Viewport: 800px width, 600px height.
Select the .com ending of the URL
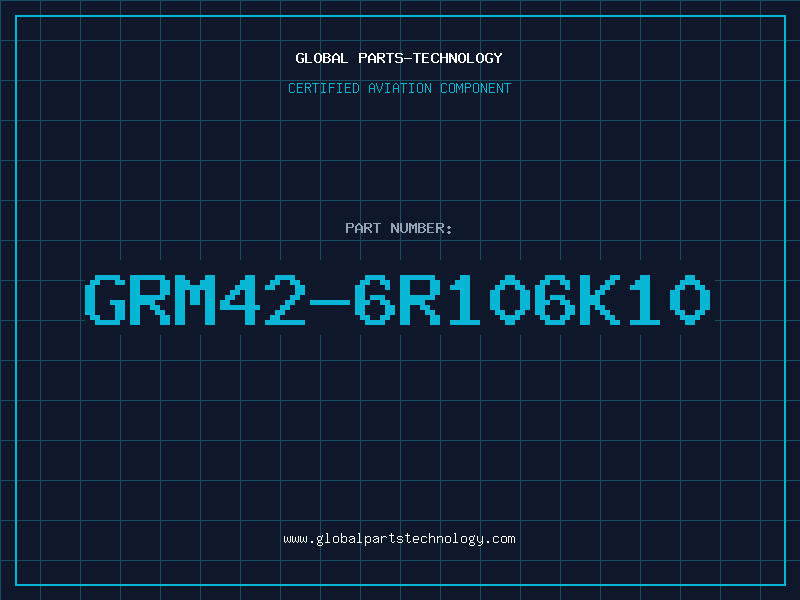(x=499, y=539)
